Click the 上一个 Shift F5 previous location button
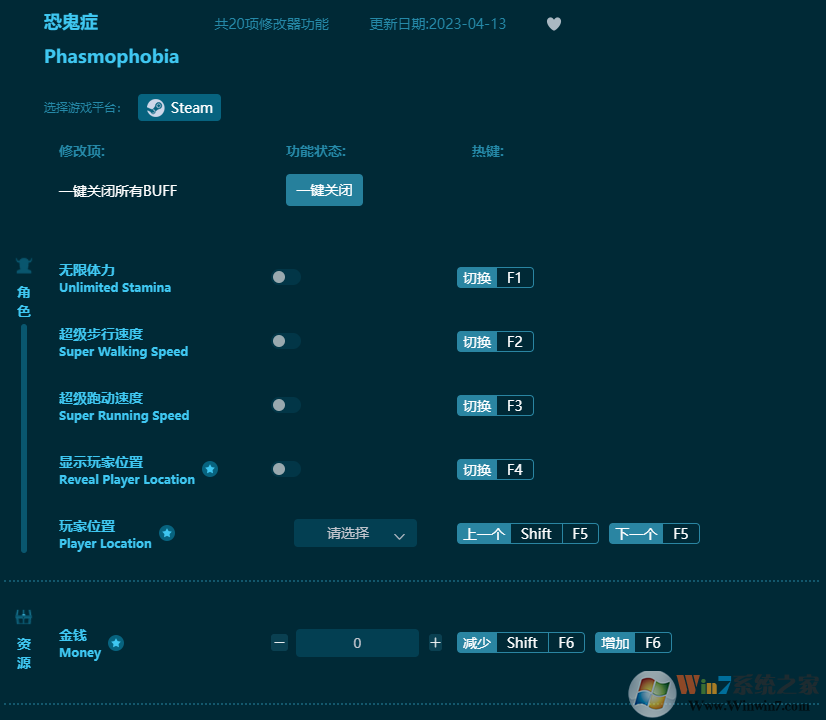Viewport: 826px width, 720px height. tap(527, 533)
